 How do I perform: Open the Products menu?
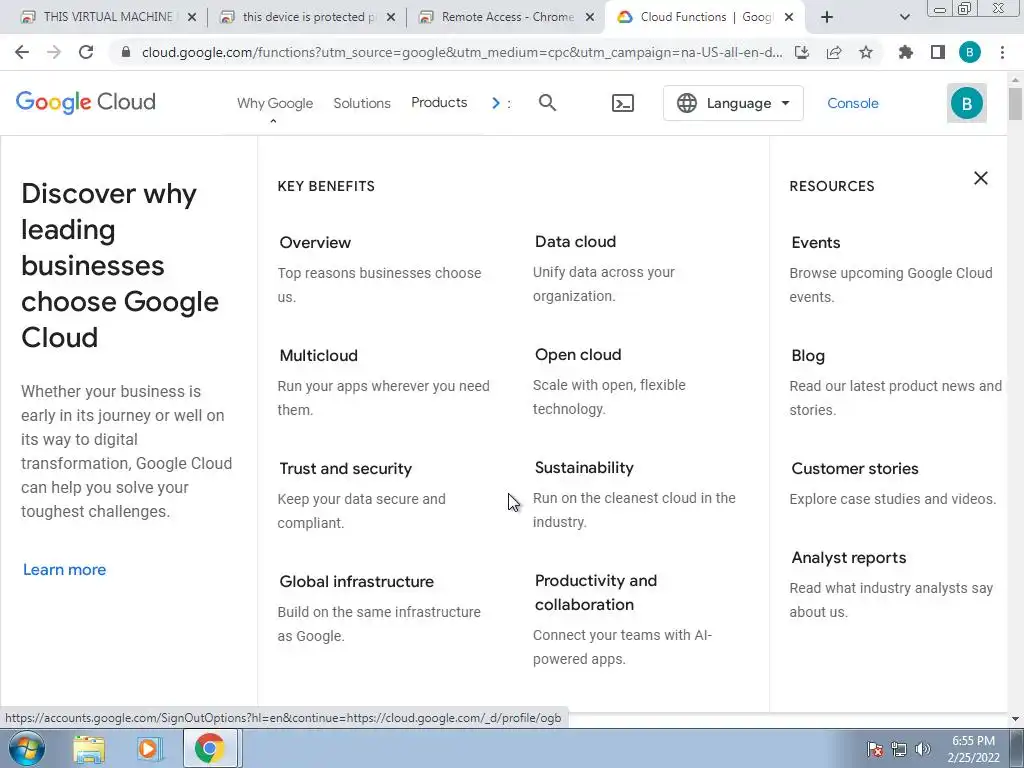pos(439,103)
